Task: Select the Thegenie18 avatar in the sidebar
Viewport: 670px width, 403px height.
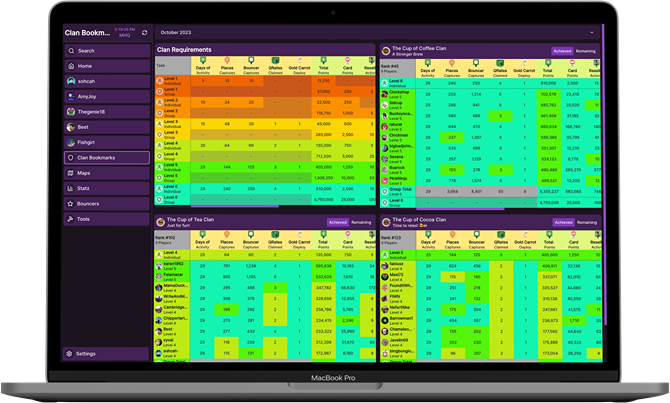Action: coord(71,111)
